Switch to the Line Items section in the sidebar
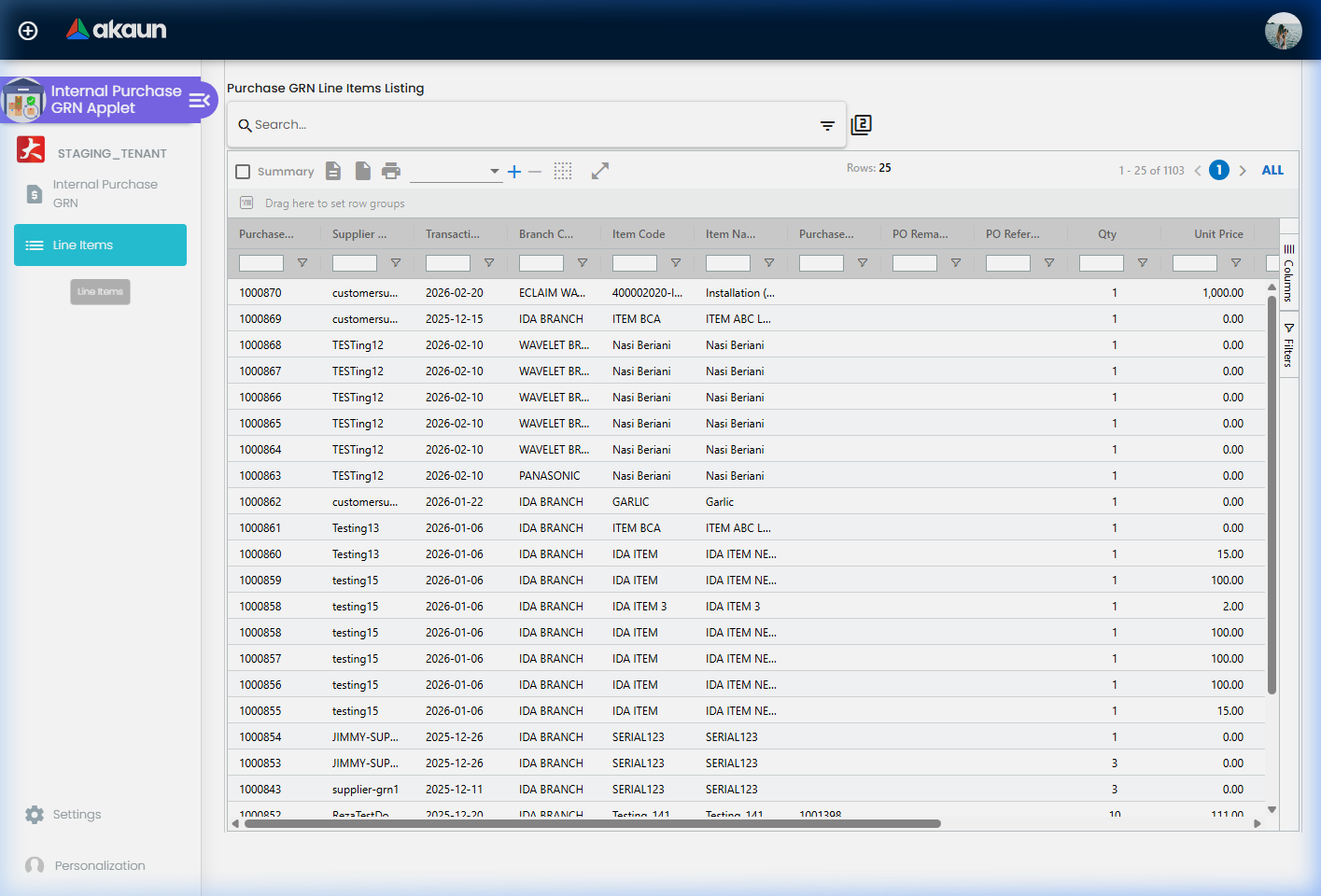1321x896 pixels. point(100,245)
